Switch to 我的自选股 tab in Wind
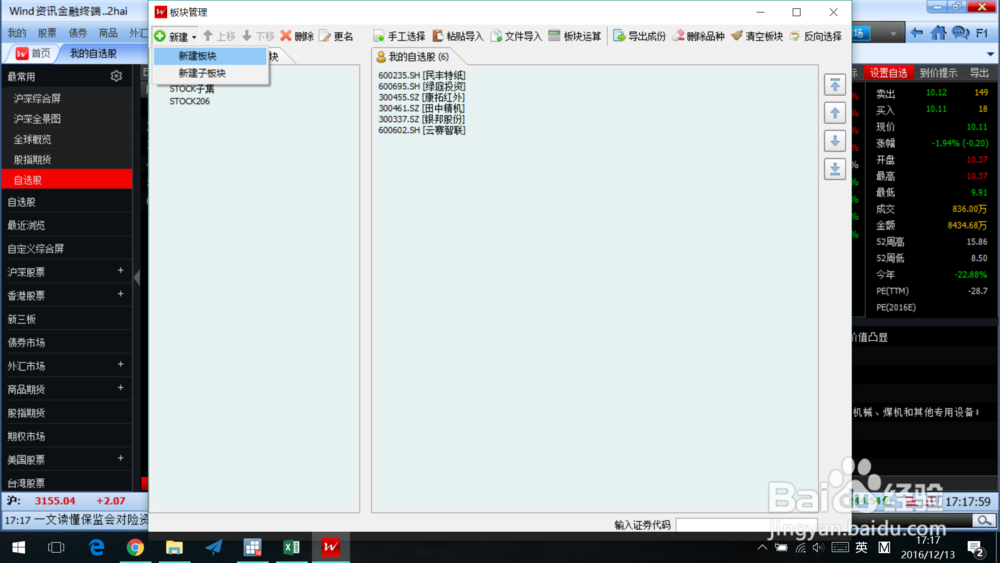1000x563 pixels. (x=93, y=54)
